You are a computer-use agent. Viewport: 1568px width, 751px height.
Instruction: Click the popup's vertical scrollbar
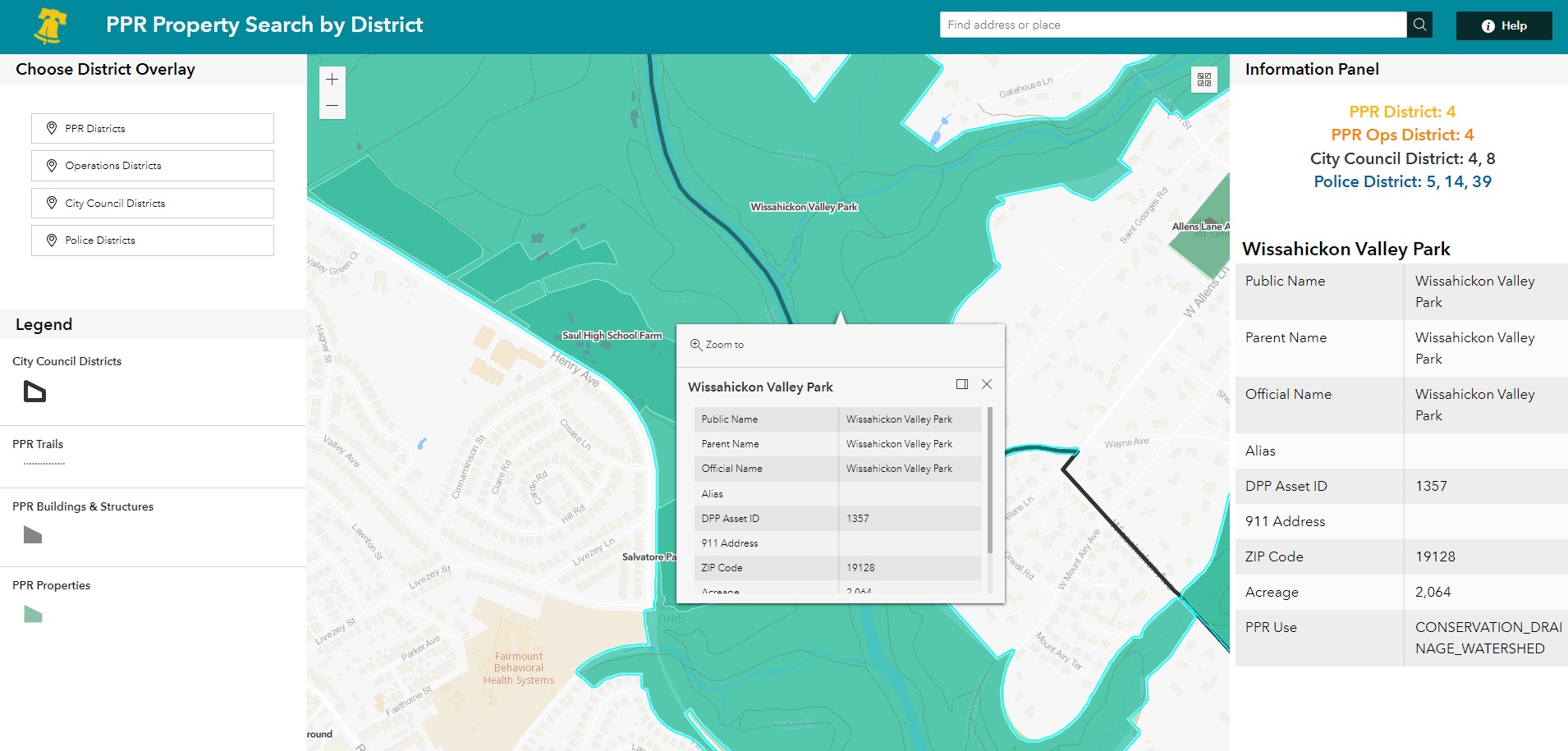(989, 480)
